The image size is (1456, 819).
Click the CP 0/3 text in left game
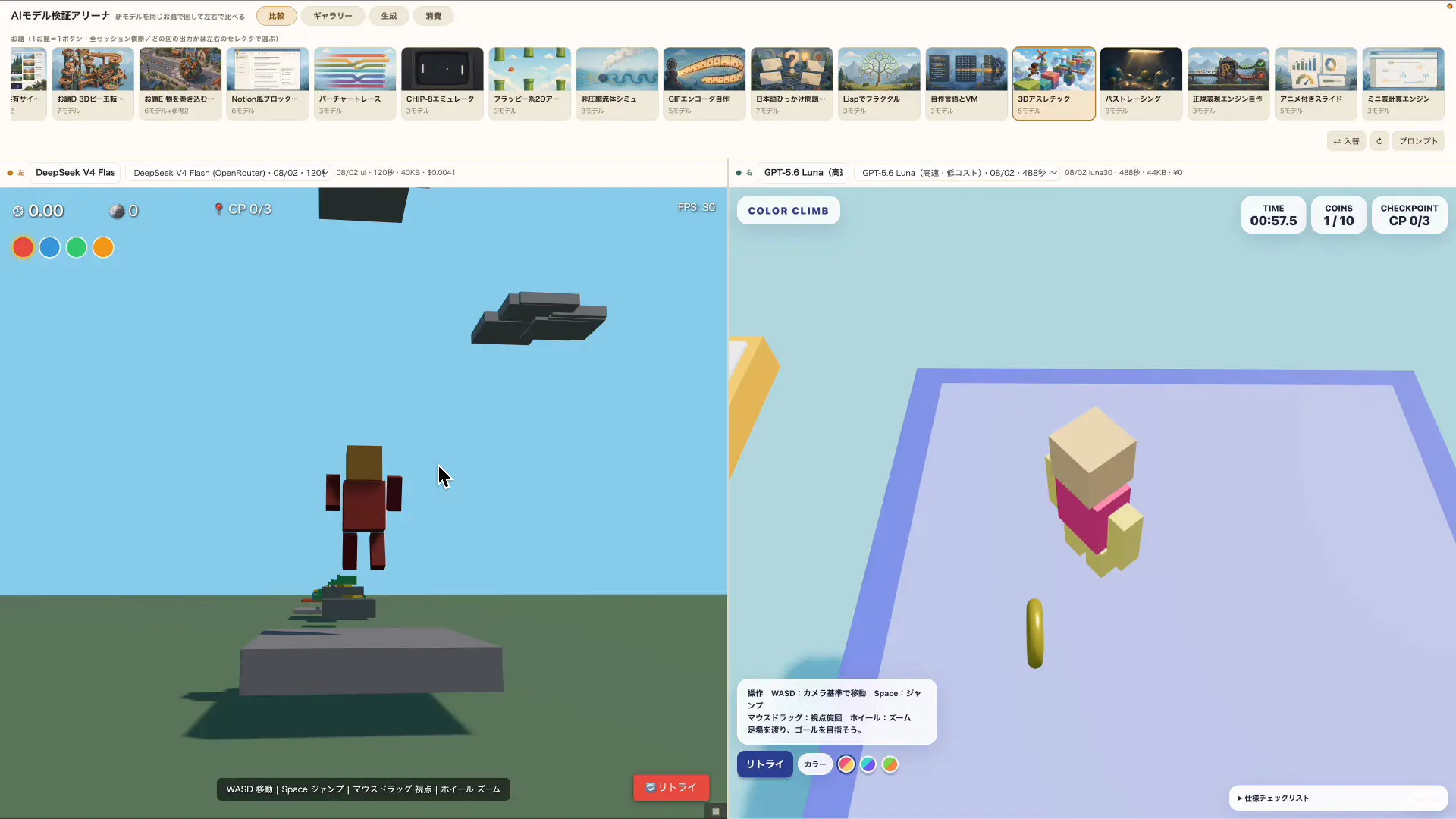249,209
